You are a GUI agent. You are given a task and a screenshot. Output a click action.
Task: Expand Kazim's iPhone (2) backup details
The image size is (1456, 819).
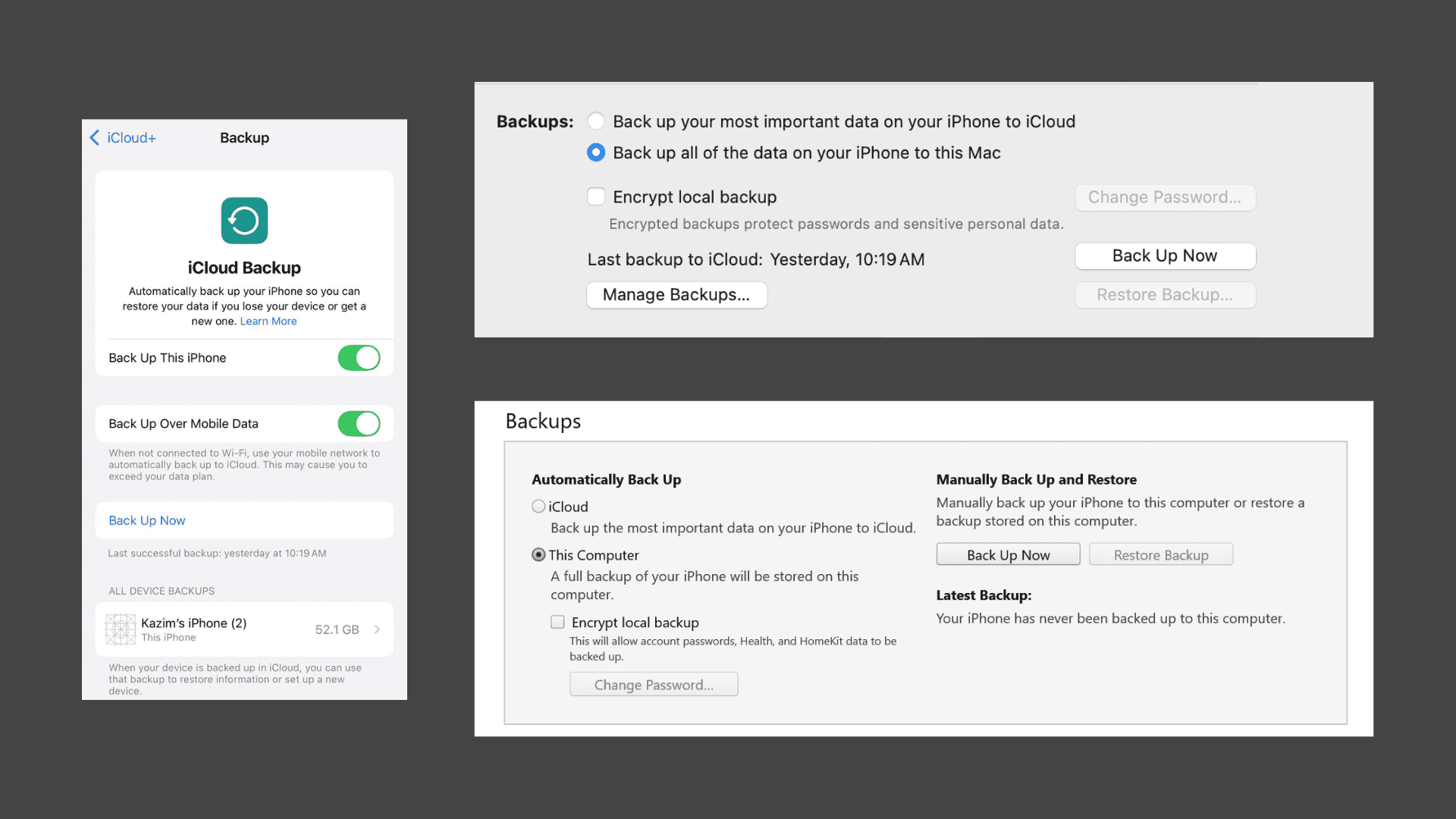tap(376, 629)
